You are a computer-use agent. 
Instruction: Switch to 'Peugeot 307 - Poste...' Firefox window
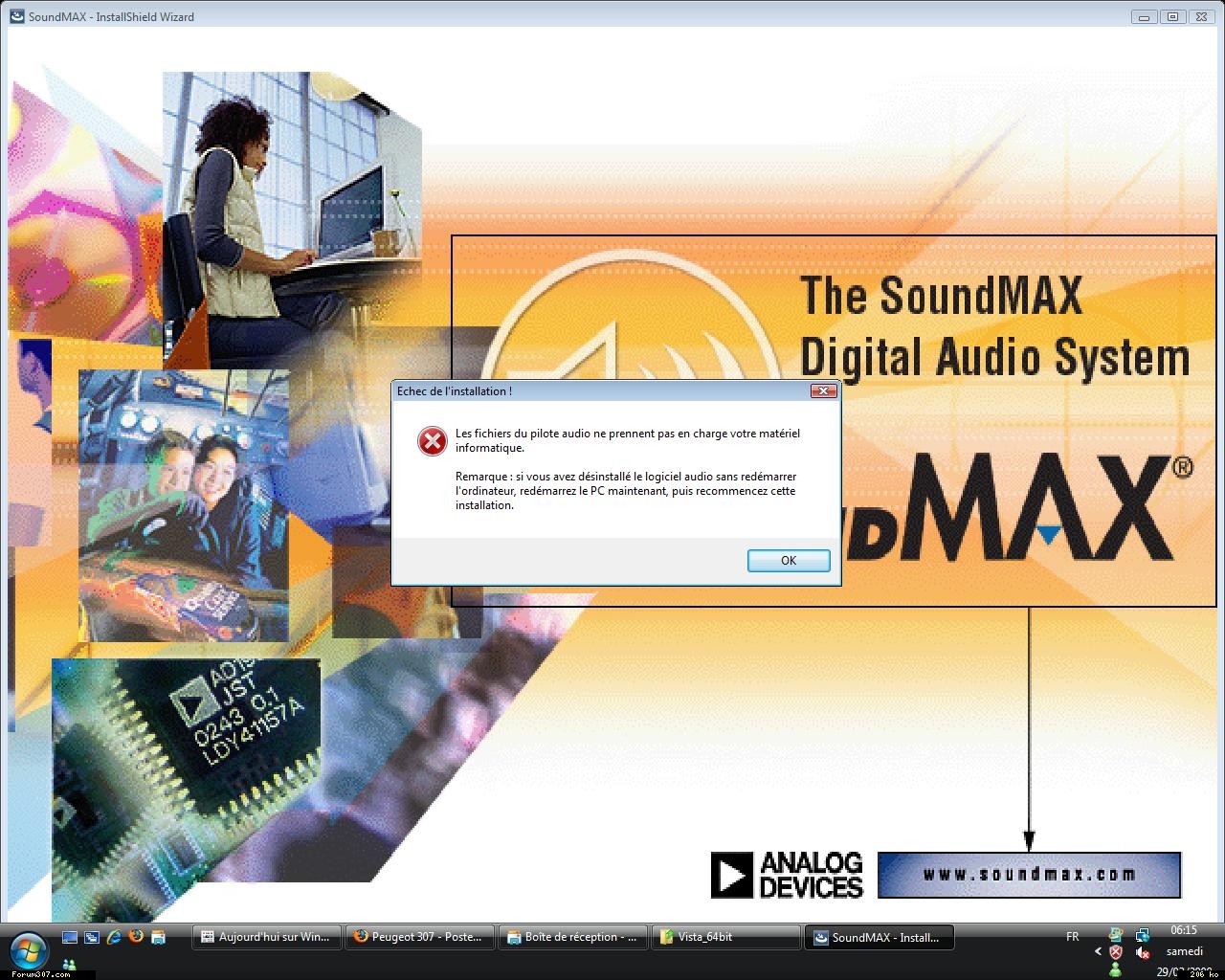coord(419,937)
